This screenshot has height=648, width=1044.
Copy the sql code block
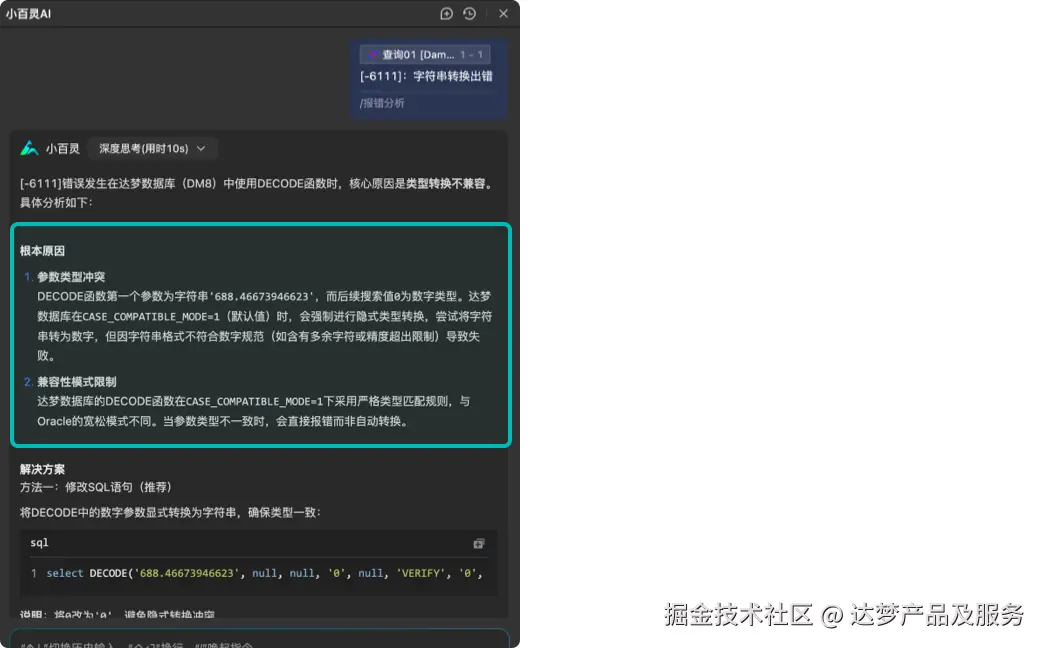(x=479, y=543)
